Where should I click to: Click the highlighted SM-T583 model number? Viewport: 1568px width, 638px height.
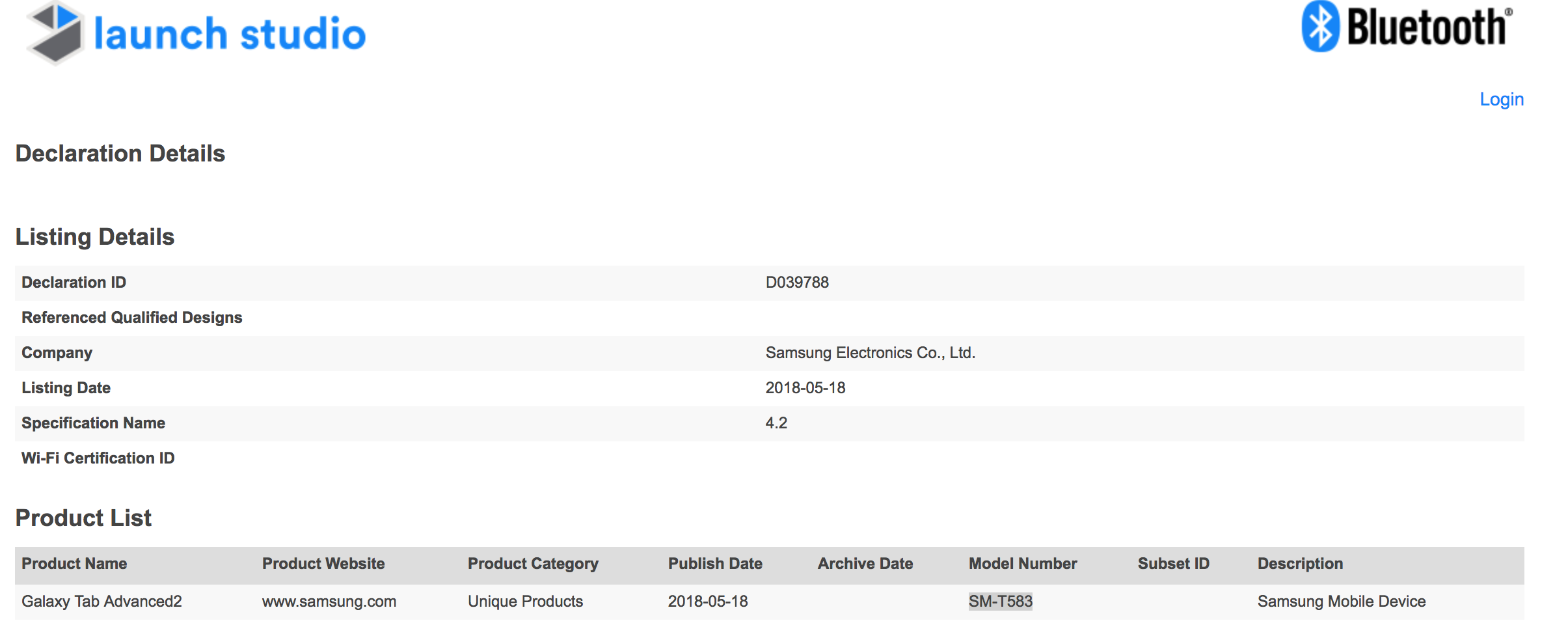tap(1000, 602)
